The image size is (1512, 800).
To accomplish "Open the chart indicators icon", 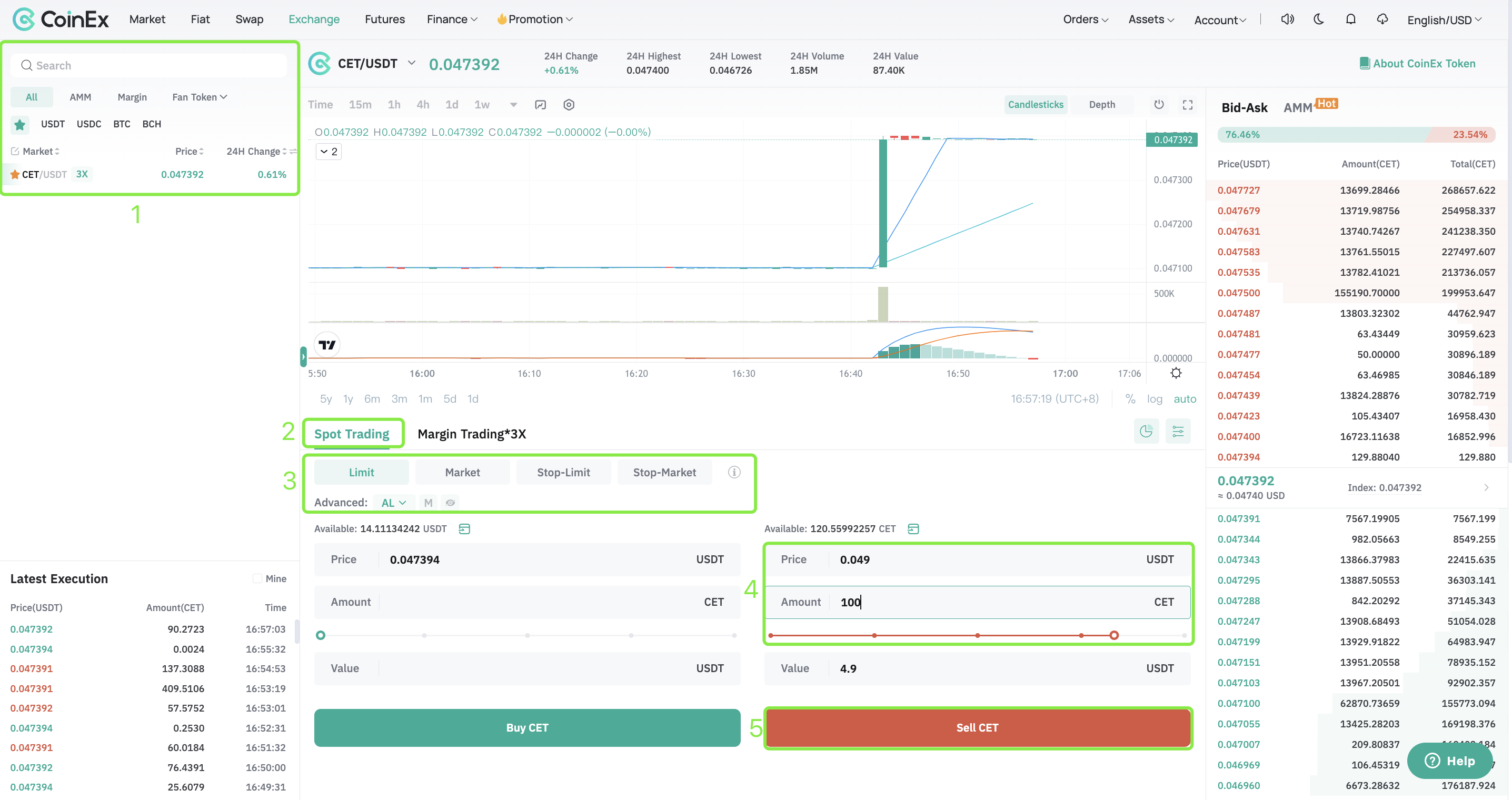I will coord(541,105).
